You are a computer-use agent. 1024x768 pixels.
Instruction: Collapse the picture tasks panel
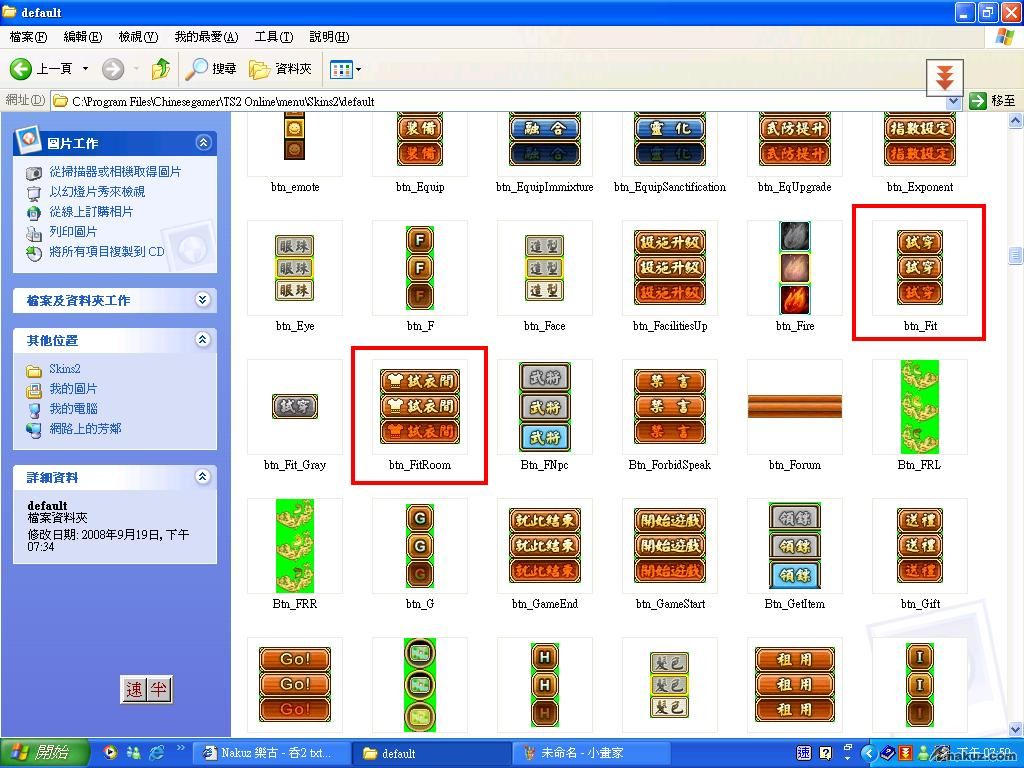coord(203,143)
